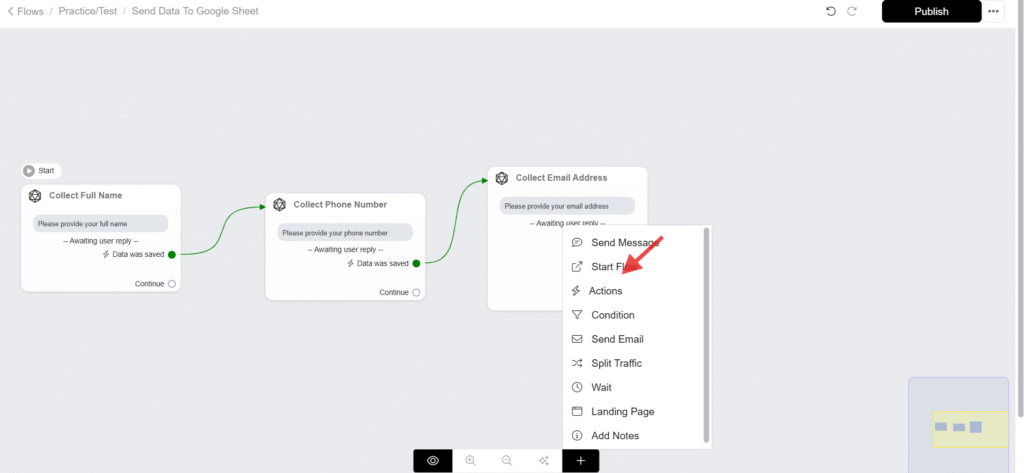Open the three-dot more options menu
The height and width of the screenshot is (473, 1024).
[993, 12]
